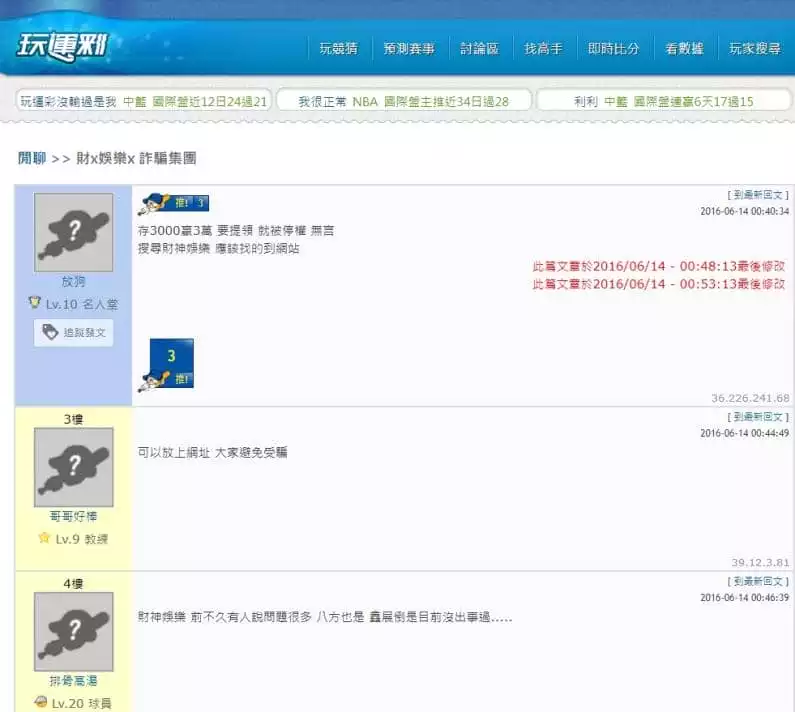Viewport: 795px width, 712px height.
Task: Open the 看數據 menu
Action: 684,49
